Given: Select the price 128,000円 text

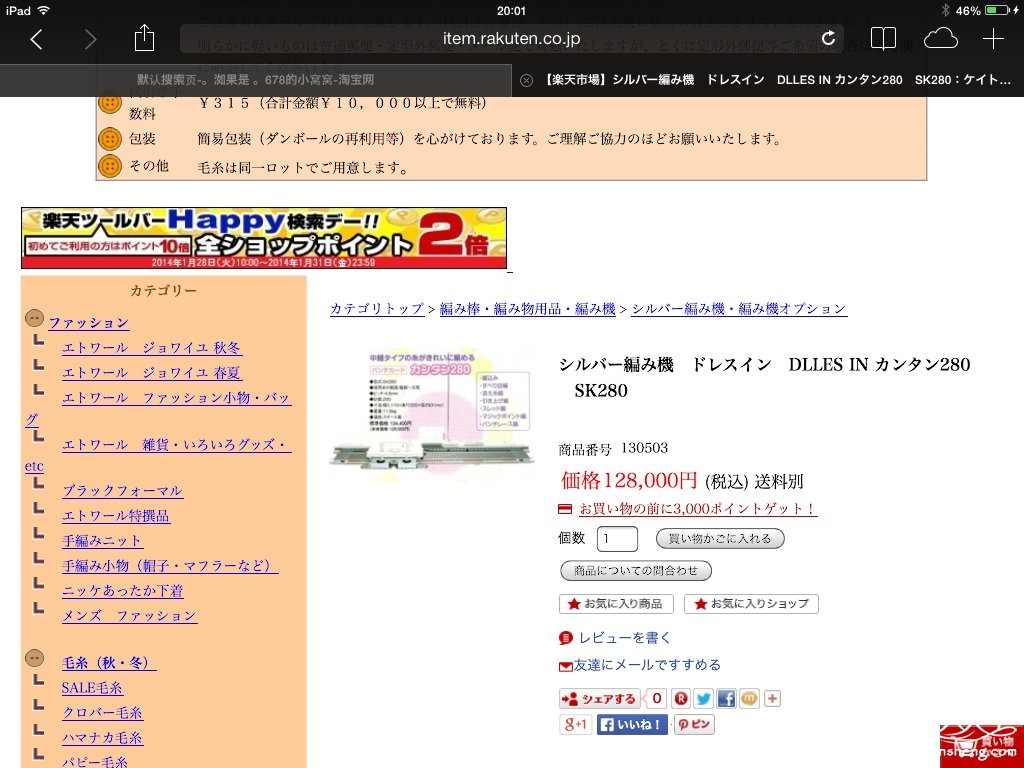Looking at the screenshot, I should [x=629, y=481].
